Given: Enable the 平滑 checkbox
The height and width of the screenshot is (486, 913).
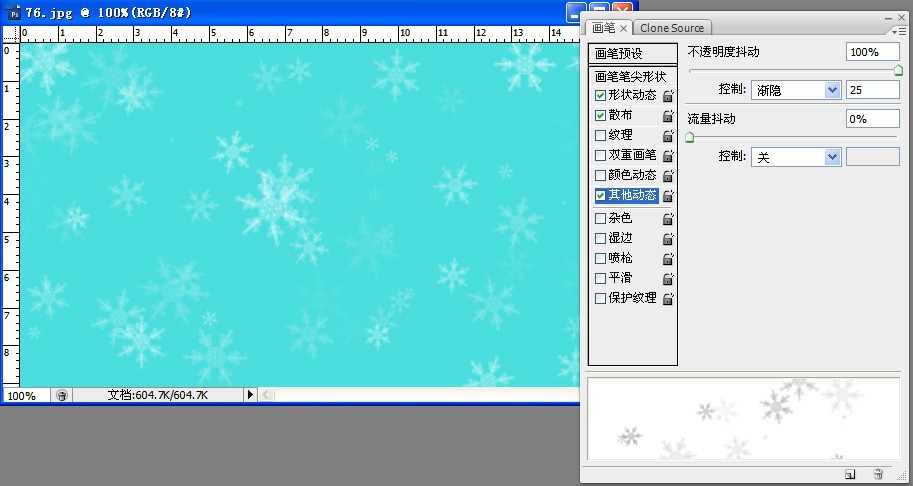Looking at the screenshot, I should point(600,278).
